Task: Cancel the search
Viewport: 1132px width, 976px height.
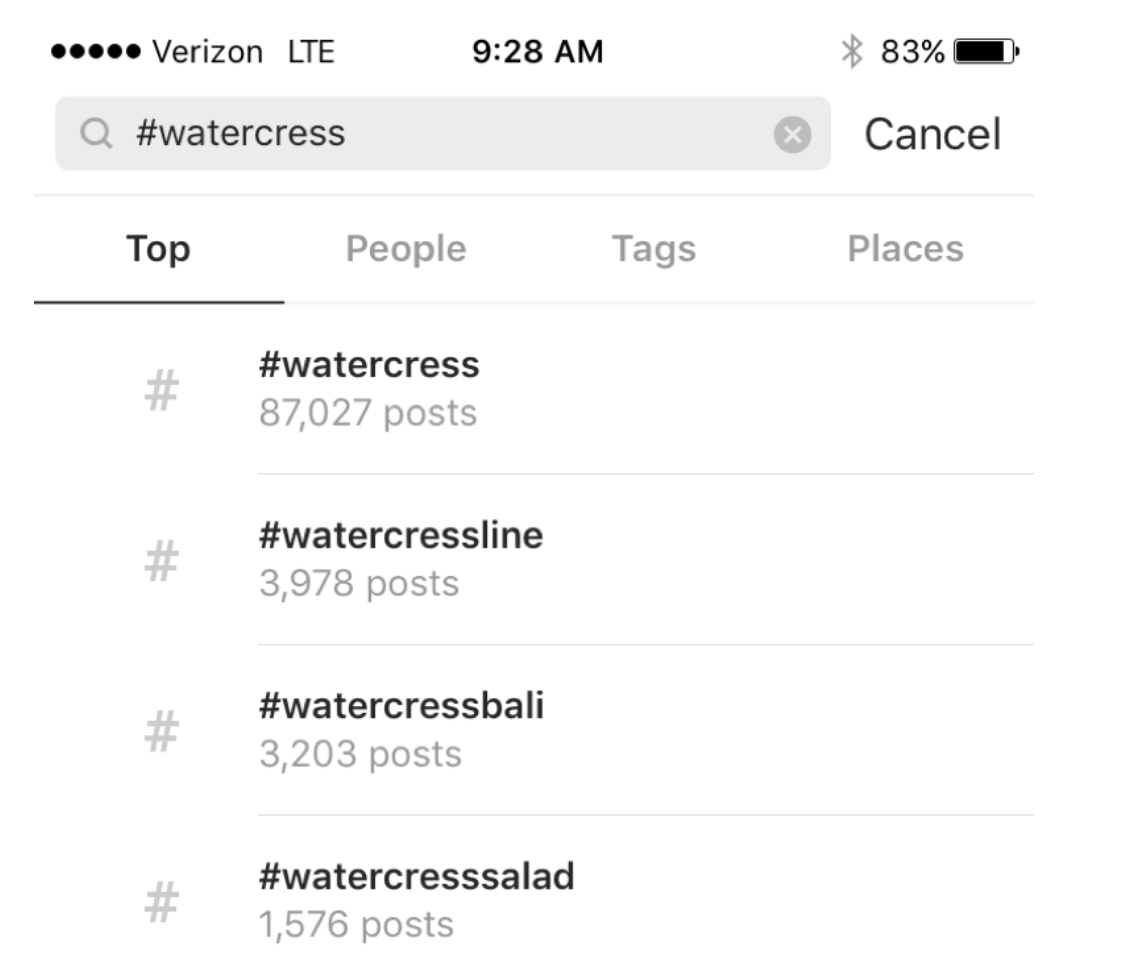Action: [932, 134]
